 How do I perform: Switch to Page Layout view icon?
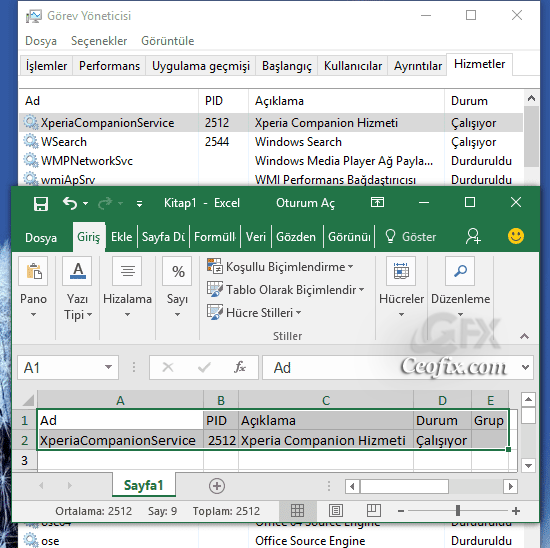pos(336,511)
